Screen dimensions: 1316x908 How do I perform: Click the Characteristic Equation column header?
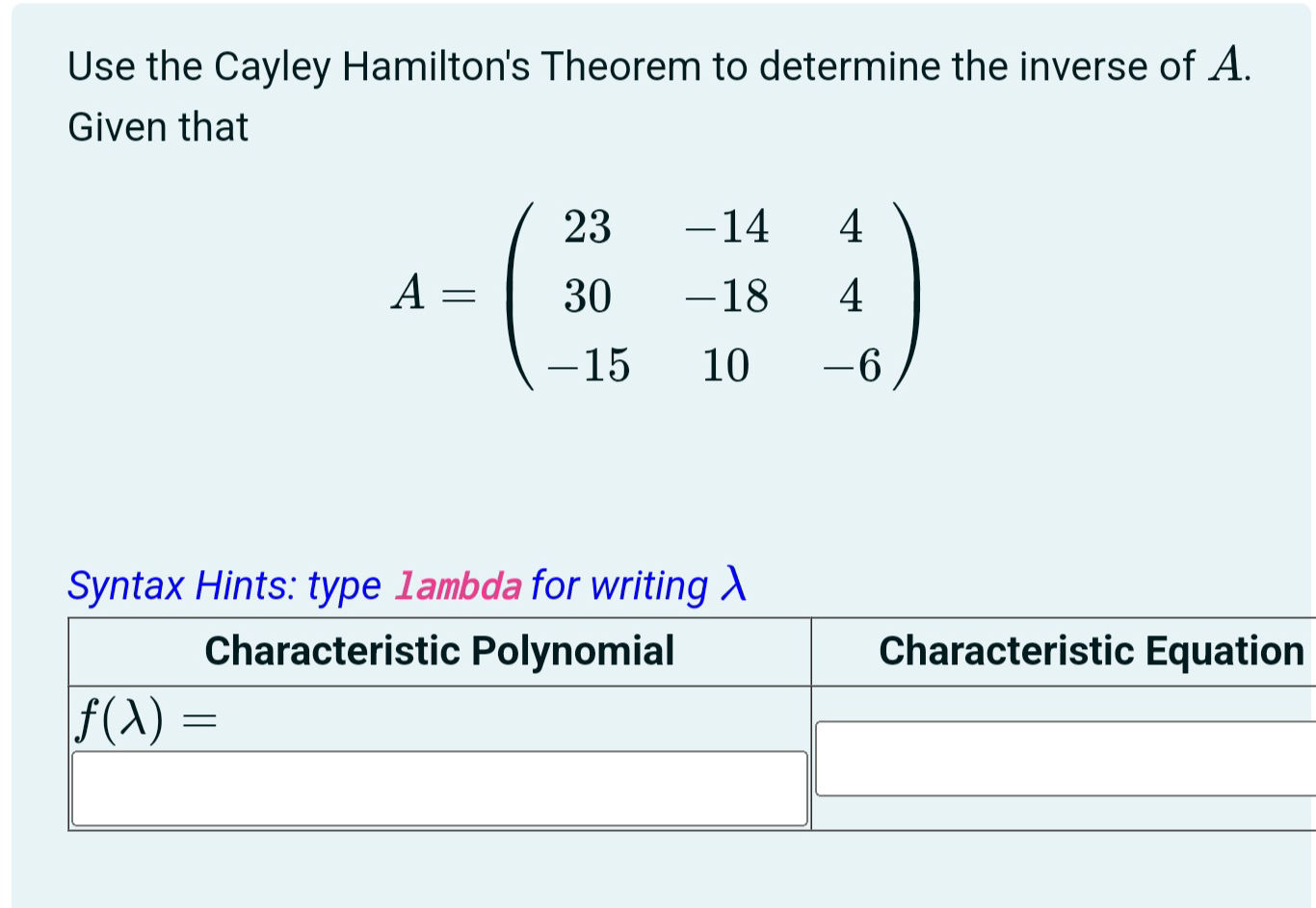[x=1083, y=652]
